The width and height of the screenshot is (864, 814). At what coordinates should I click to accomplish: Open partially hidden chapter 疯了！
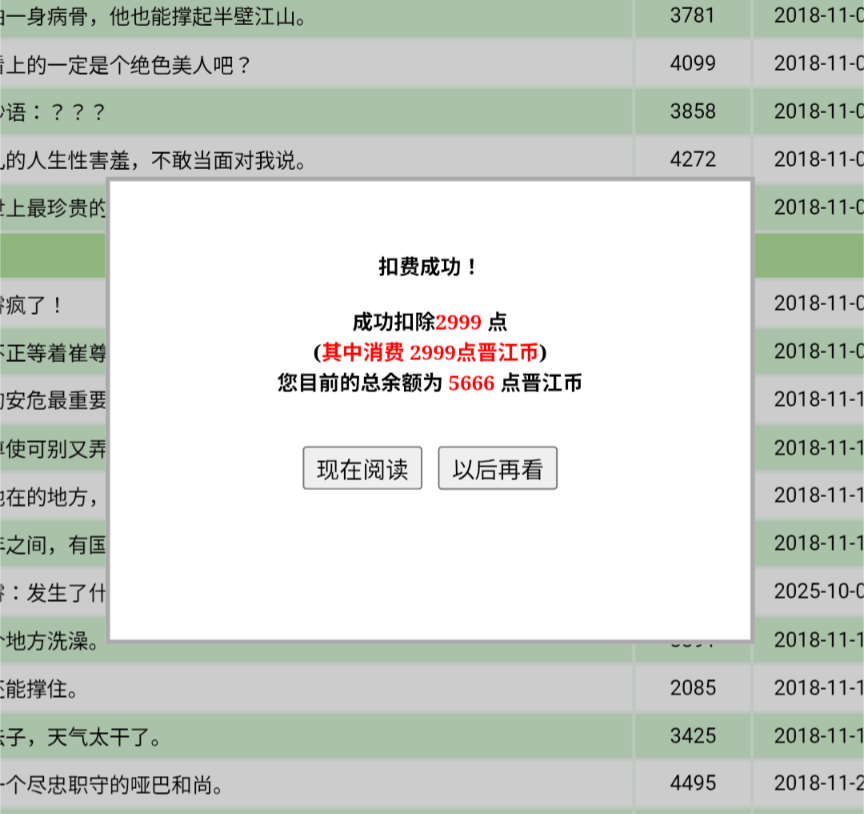point(31,305)
